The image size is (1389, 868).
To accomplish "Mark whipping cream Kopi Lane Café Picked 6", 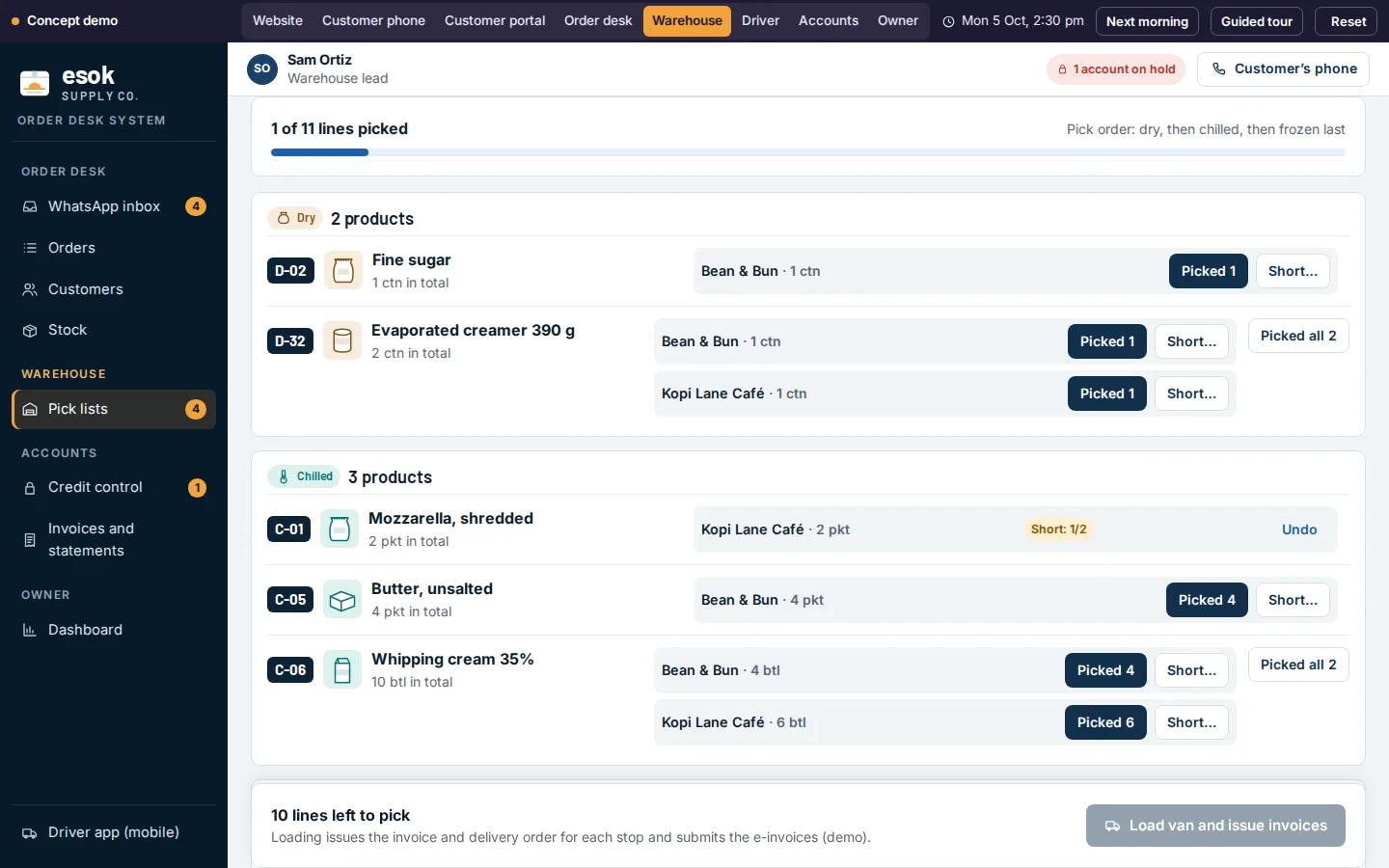I will 1105,722.
